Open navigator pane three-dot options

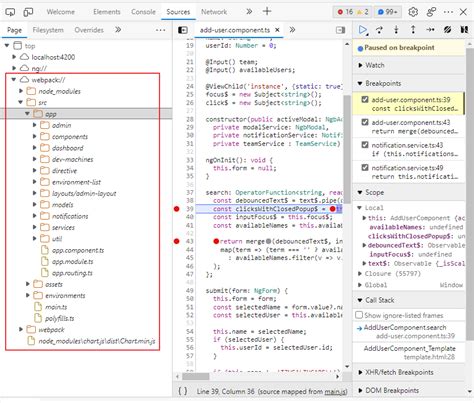(161, 30)
